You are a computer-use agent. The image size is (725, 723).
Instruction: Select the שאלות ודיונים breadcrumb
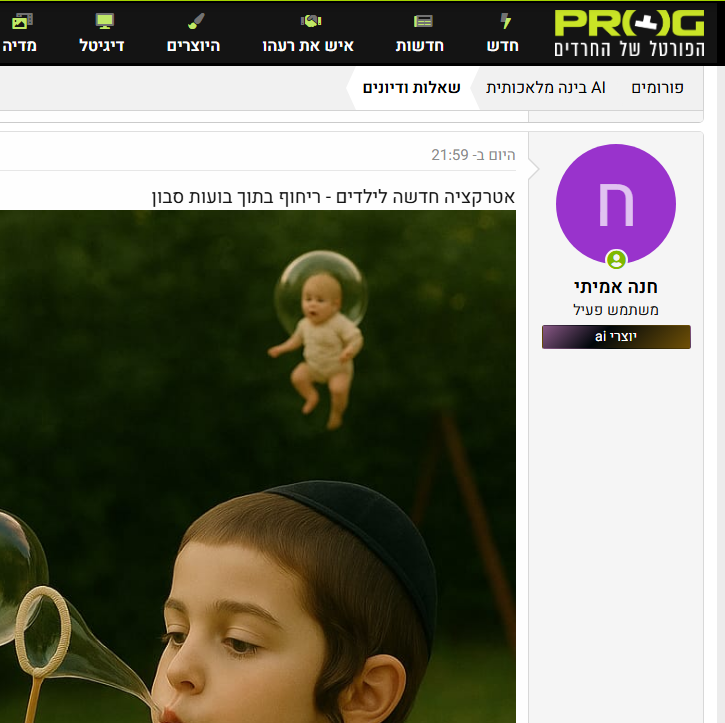tap(412, 88)
